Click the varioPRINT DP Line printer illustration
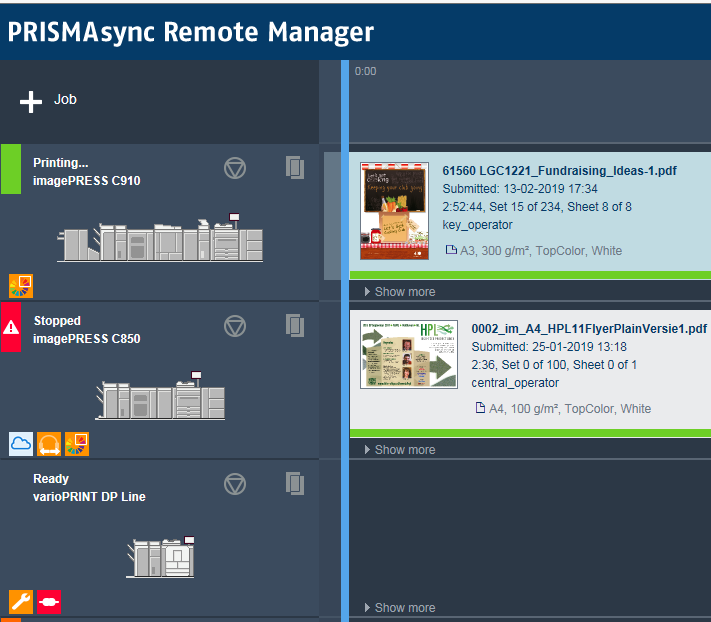Screen dimensions: 711x622 click(160, 557)
